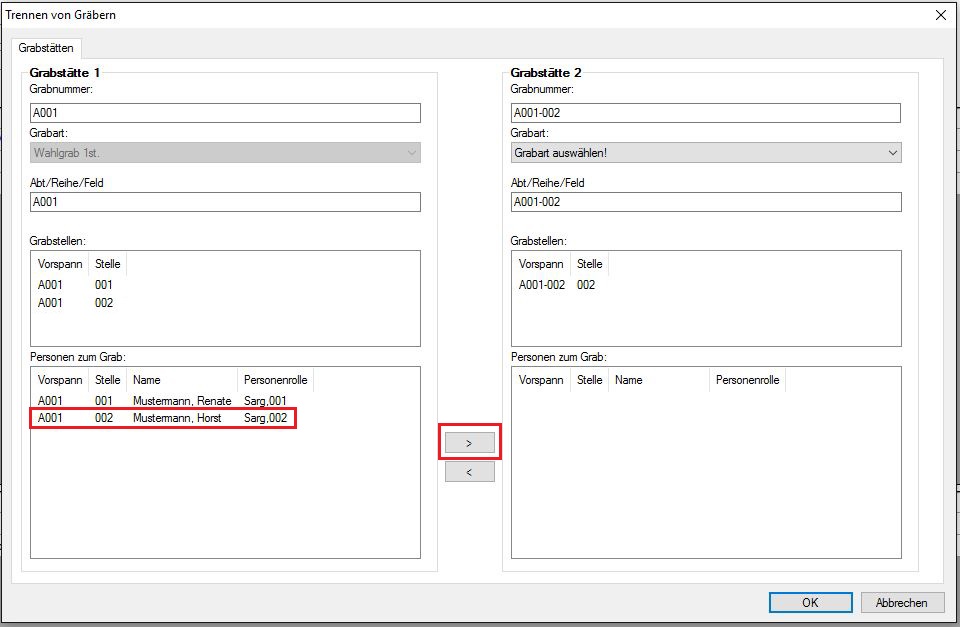
Task: Close the Trennen von Gräbern dialog
Action: click(940, 15)
